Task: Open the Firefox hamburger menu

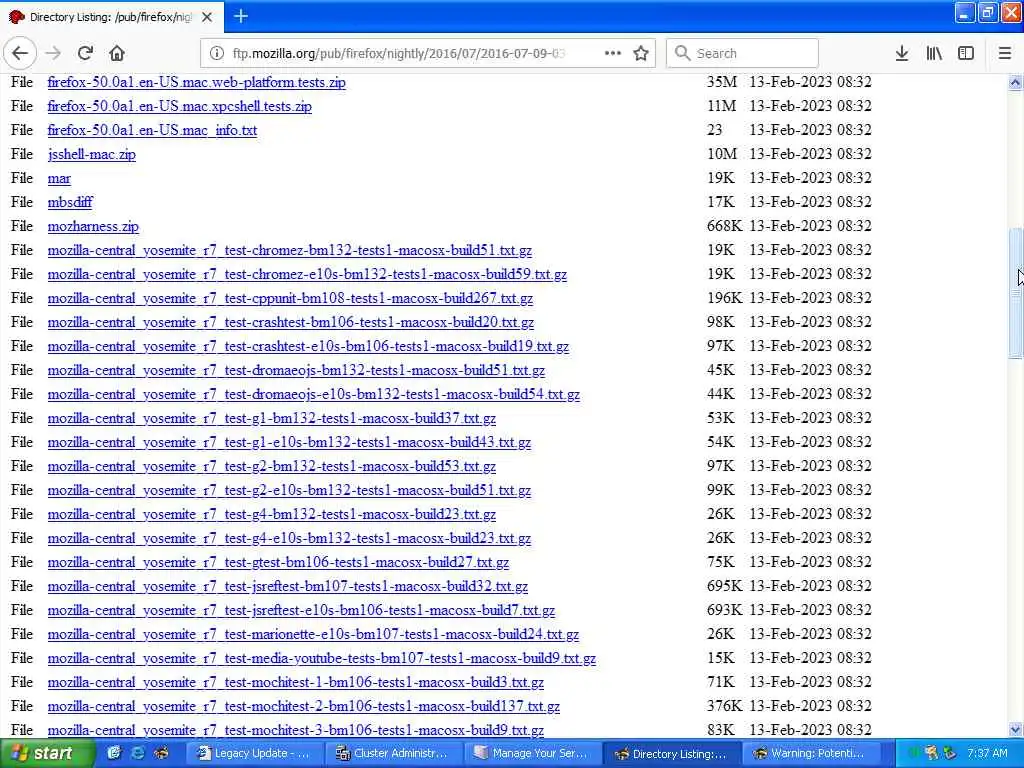Action: 1005,53
